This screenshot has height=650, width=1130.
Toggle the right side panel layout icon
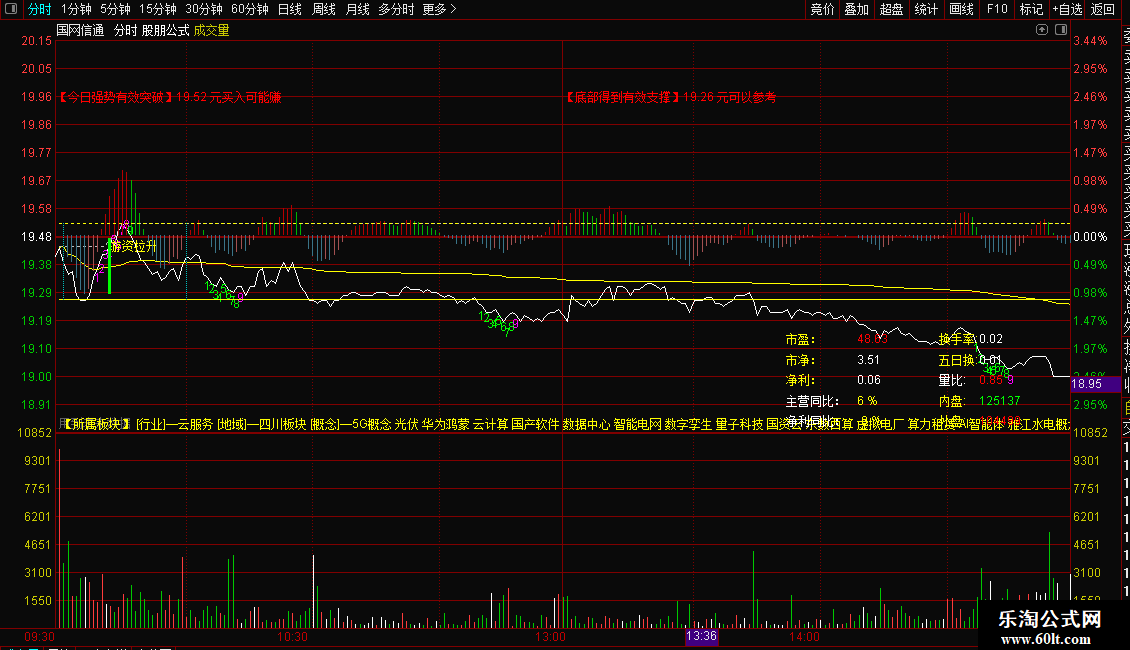tap(1061, 30)
